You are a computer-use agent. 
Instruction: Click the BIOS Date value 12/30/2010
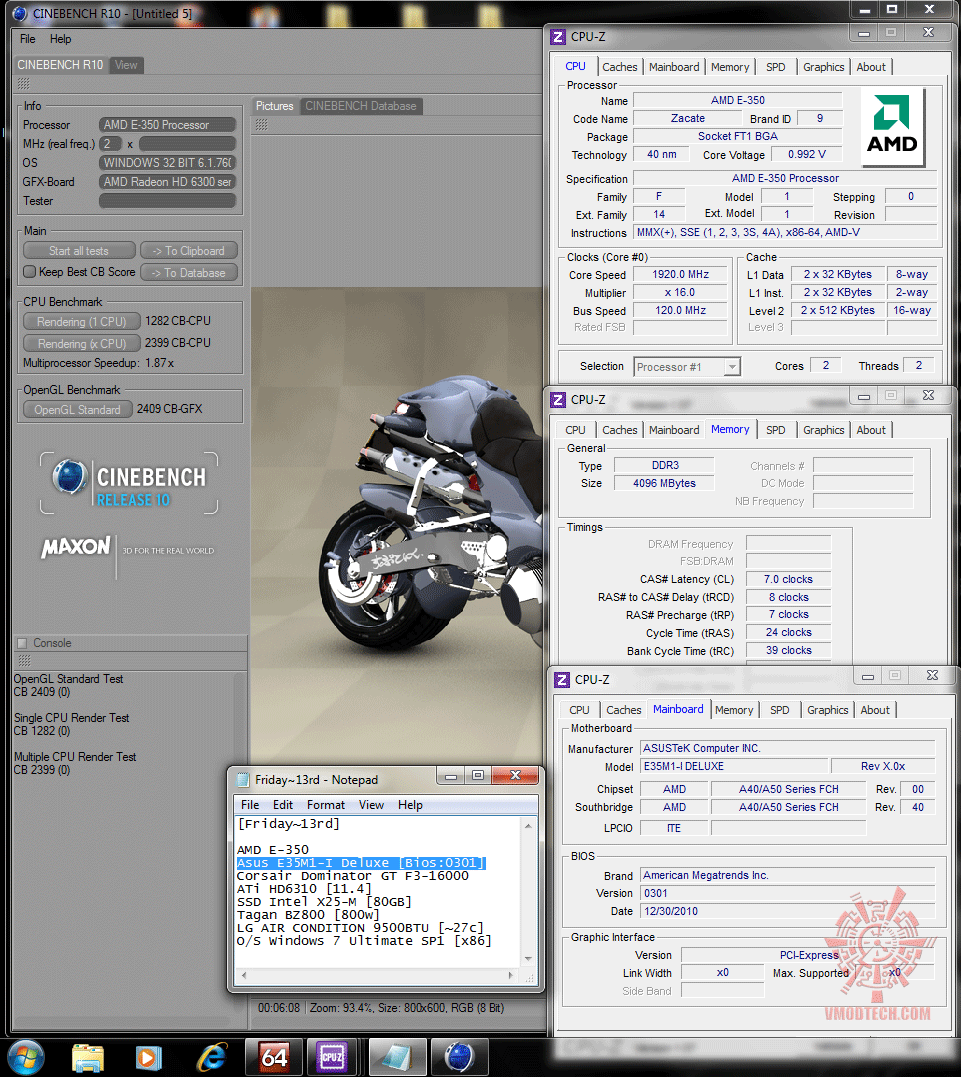click(x=787, y=911)
